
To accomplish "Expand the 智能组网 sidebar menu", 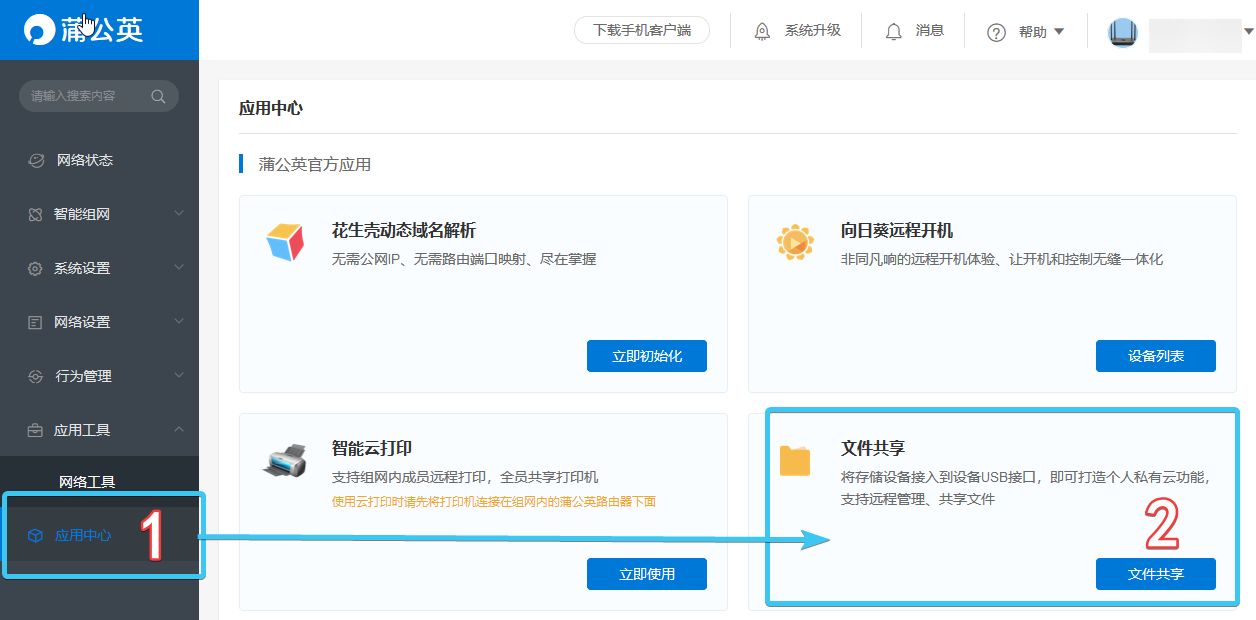I will [179, 214].
